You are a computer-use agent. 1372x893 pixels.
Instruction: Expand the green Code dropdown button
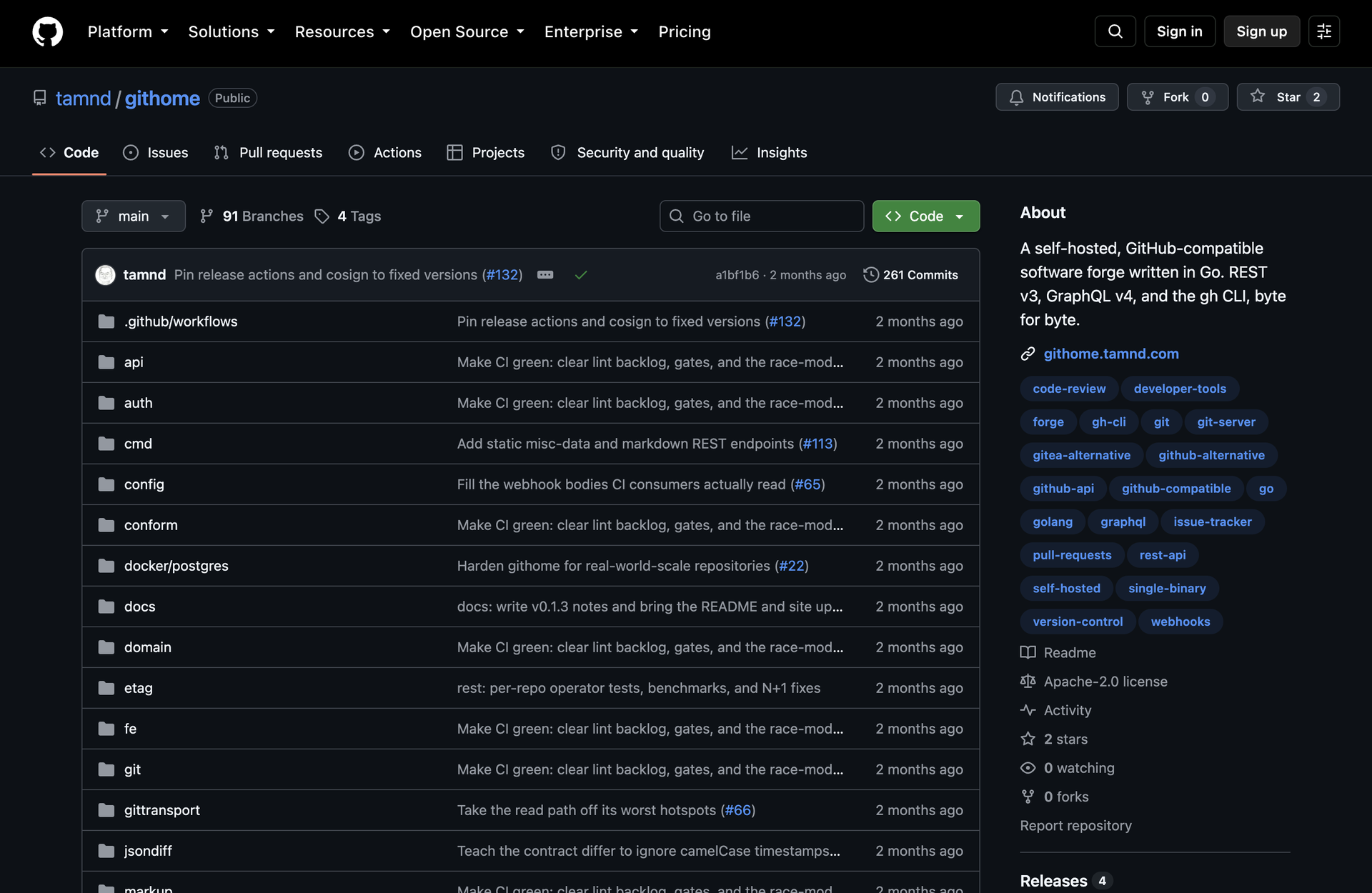click(x=926, y=216)
